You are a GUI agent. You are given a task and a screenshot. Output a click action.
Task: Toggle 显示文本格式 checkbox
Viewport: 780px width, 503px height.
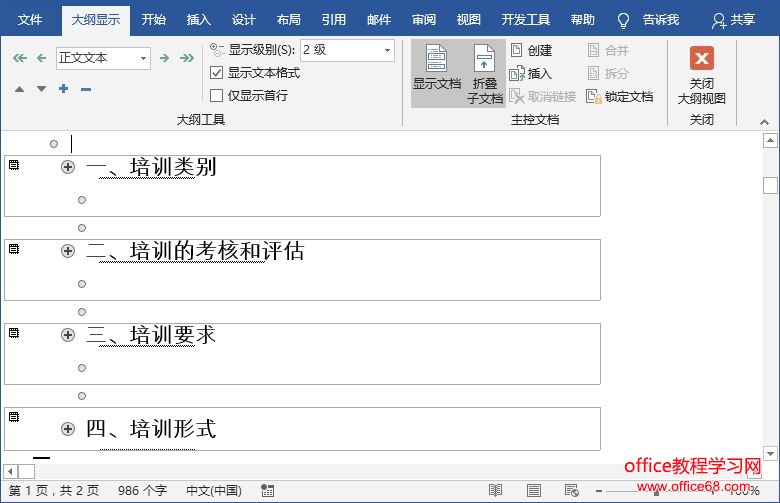coord(216,73)
